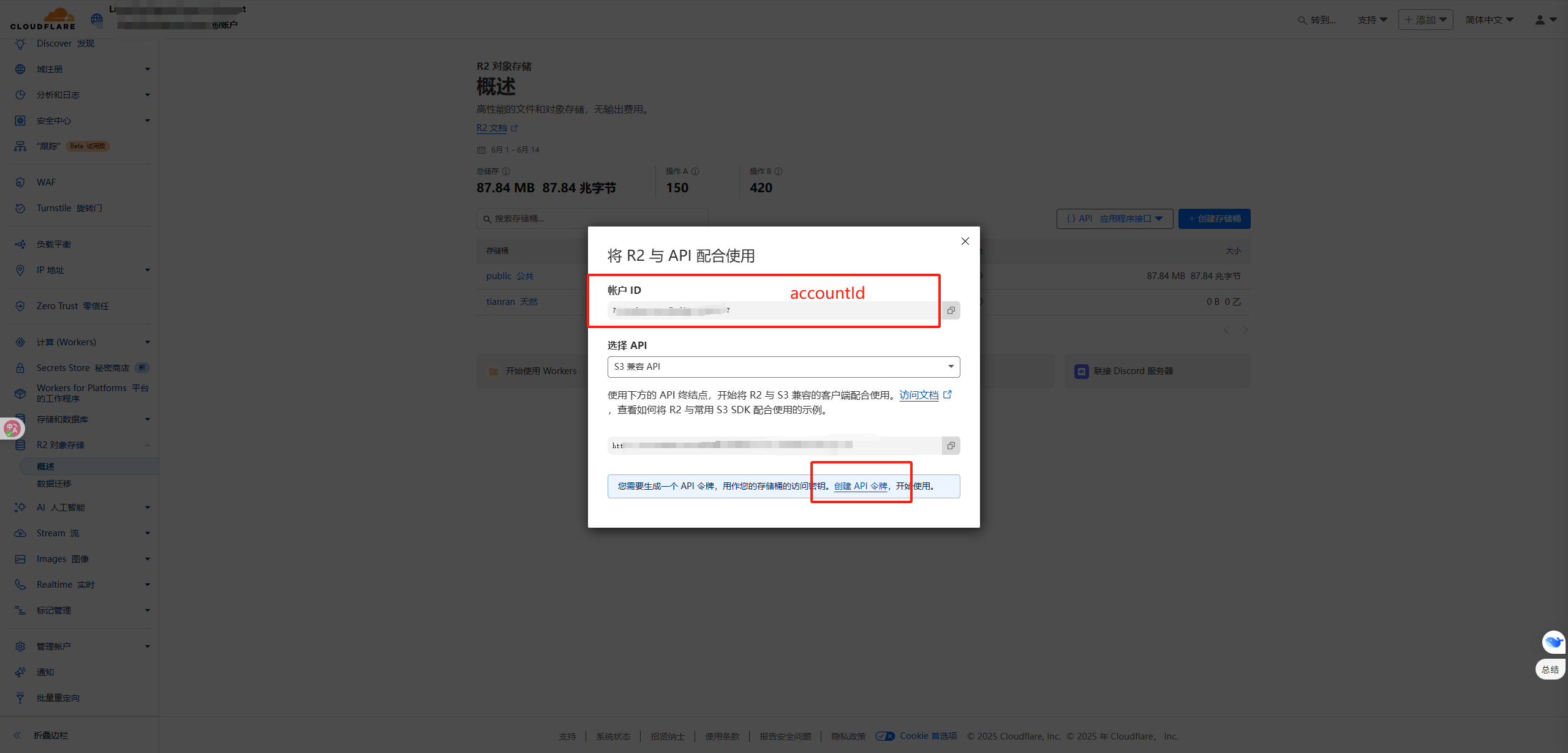Close the R2 API dialog
1568x753 pixels.
pos(965,241)
